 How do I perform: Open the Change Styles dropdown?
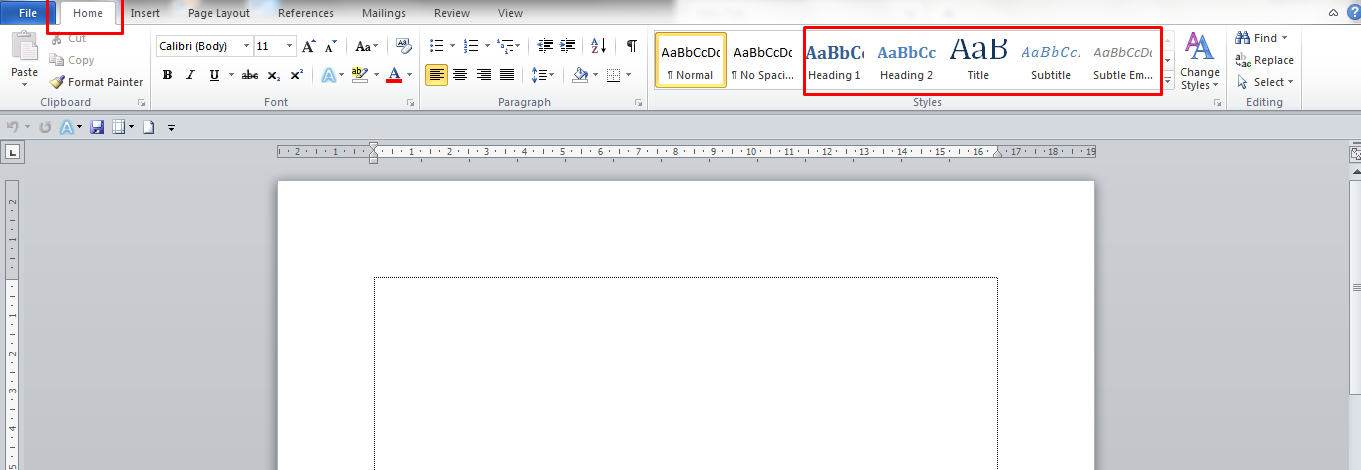point(1199,60)
